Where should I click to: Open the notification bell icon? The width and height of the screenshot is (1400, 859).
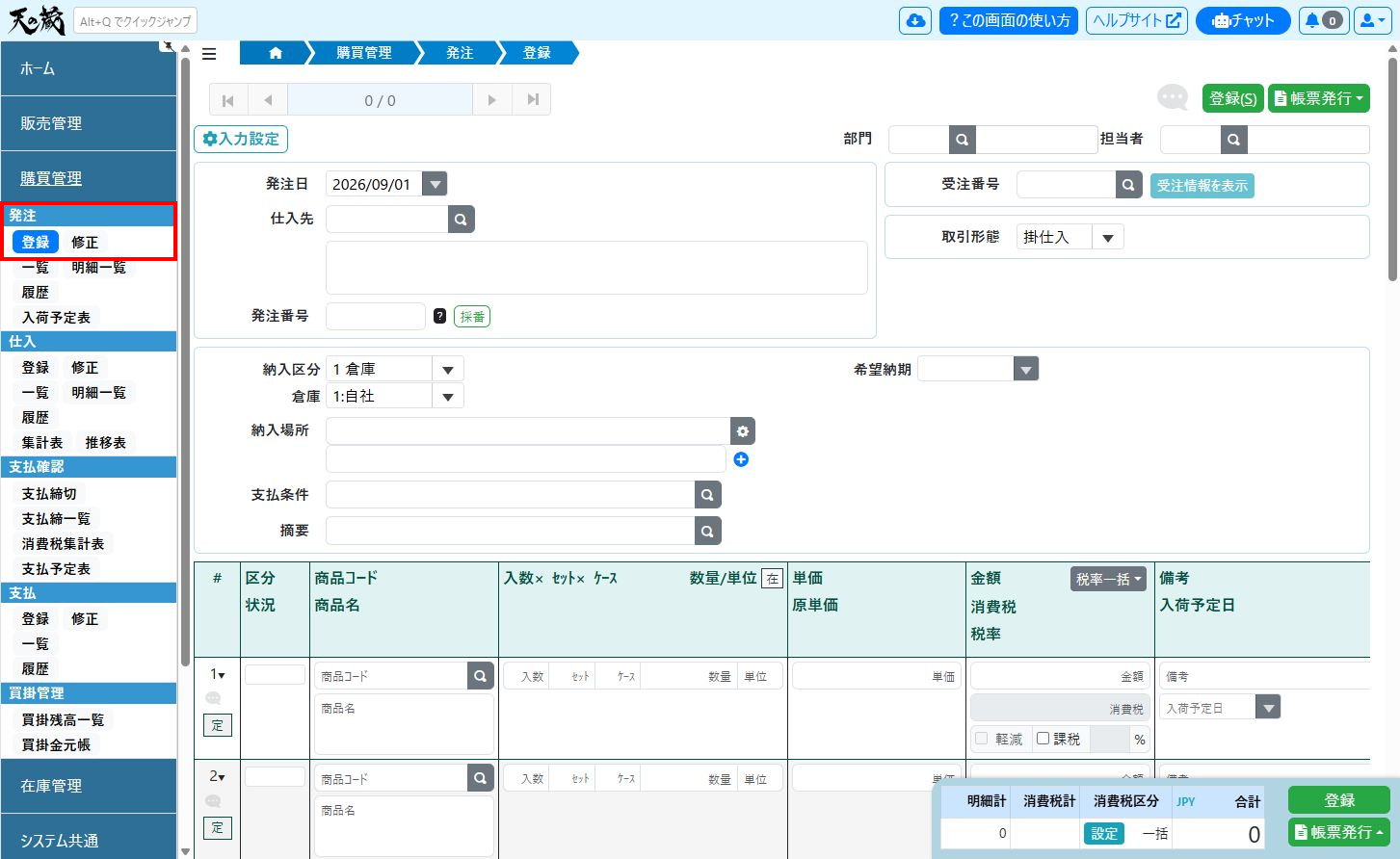1322,20
